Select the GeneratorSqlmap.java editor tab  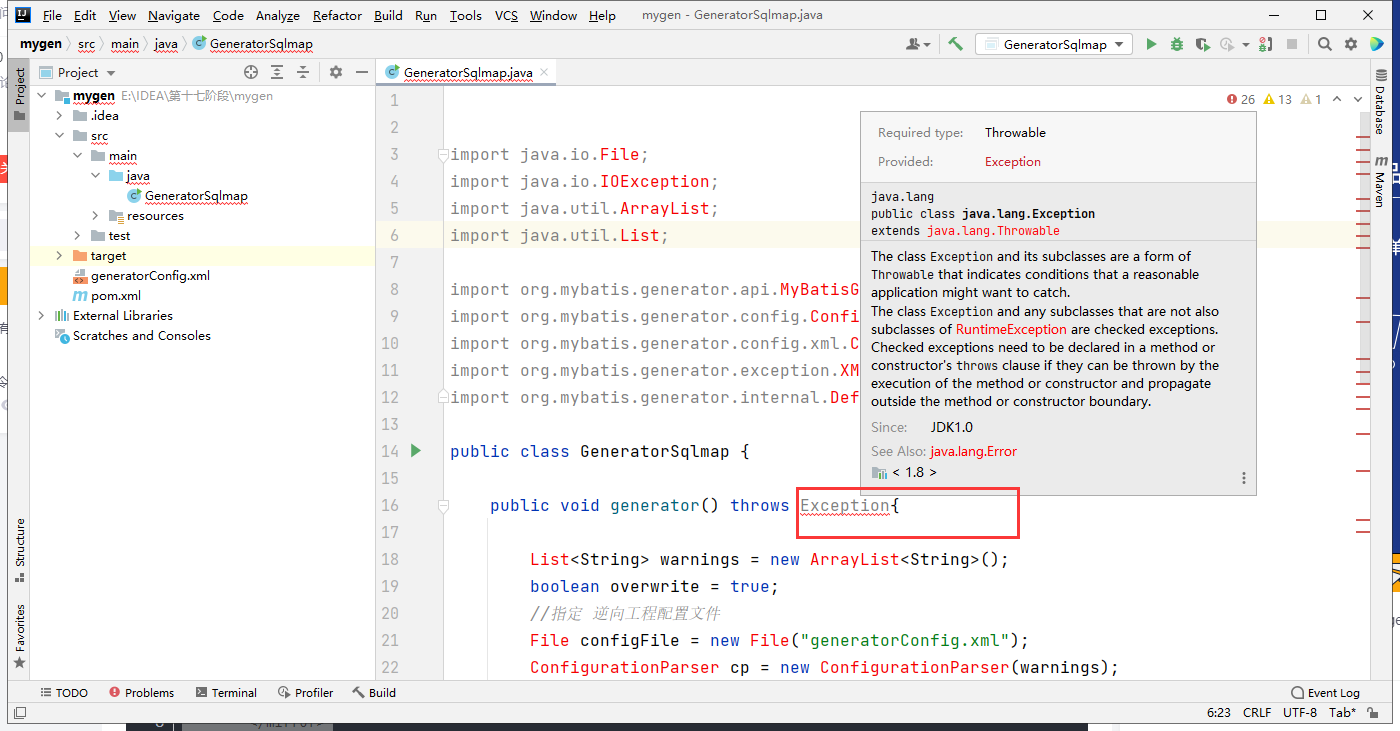pyautogui.click(x=466, y=72)
